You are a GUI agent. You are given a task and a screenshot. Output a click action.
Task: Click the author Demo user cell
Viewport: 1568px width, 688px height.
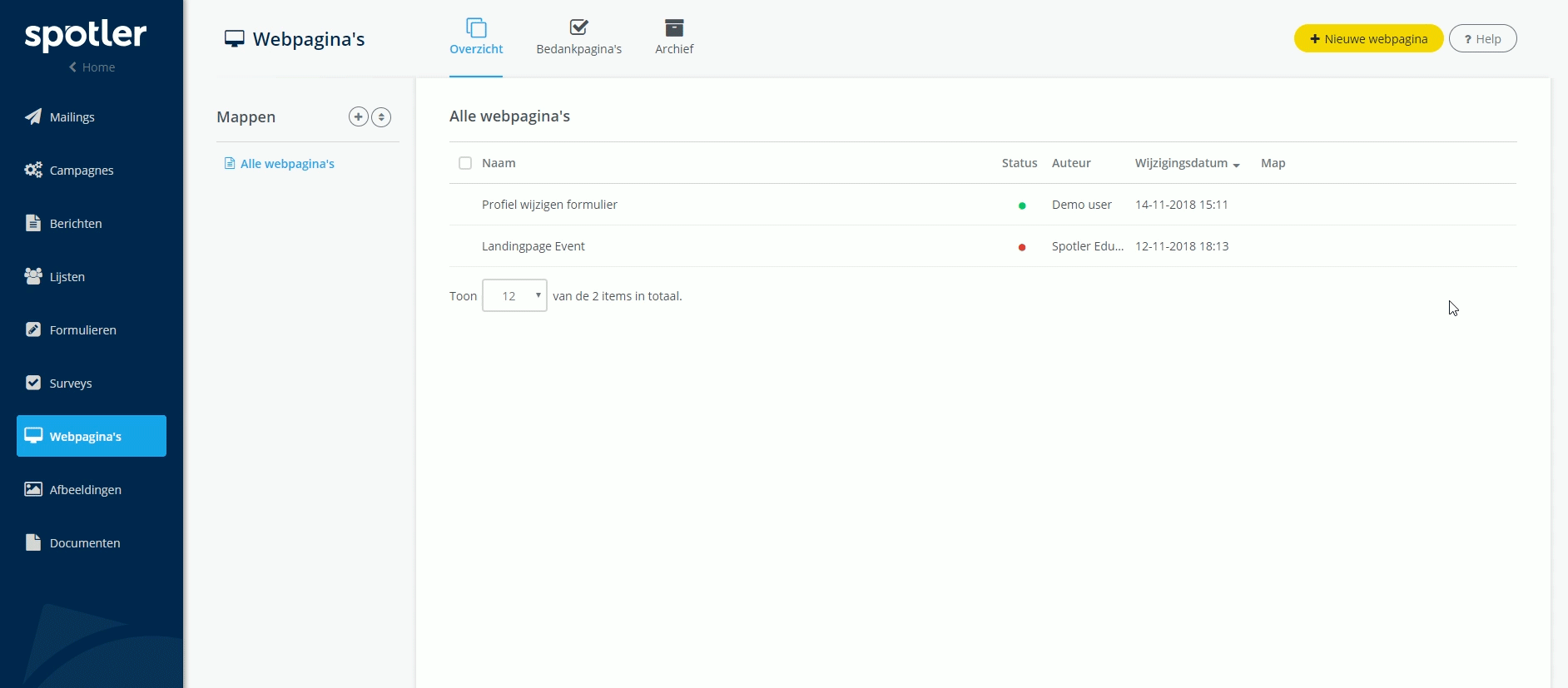tap(1081, 205)
